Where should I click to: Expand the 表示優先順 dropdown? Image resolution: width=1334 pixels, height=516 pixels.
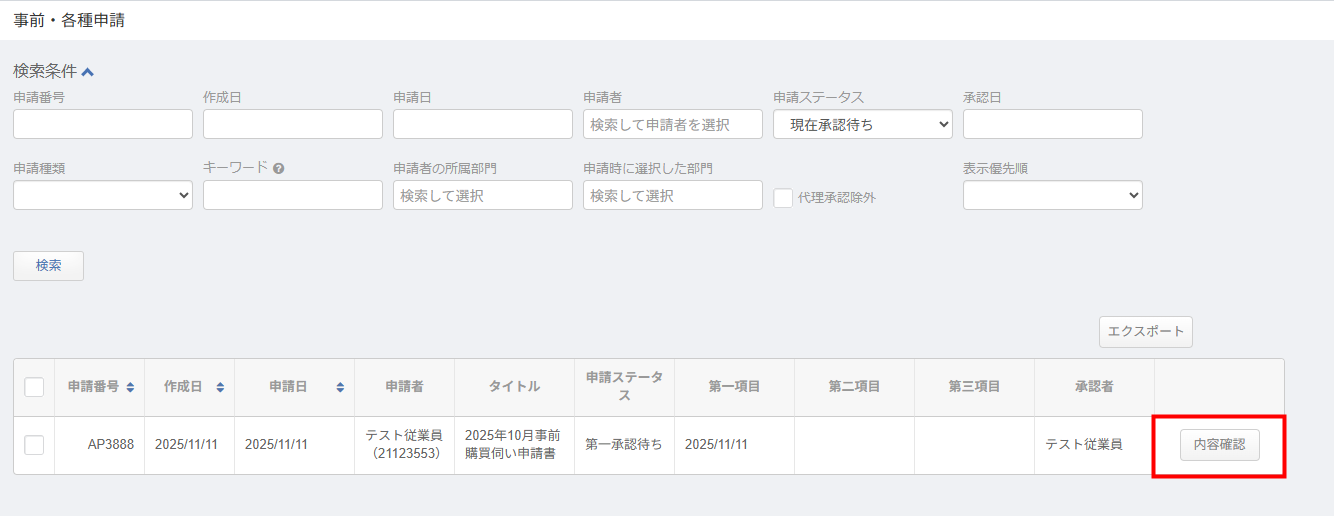(x=1052, y=195)
